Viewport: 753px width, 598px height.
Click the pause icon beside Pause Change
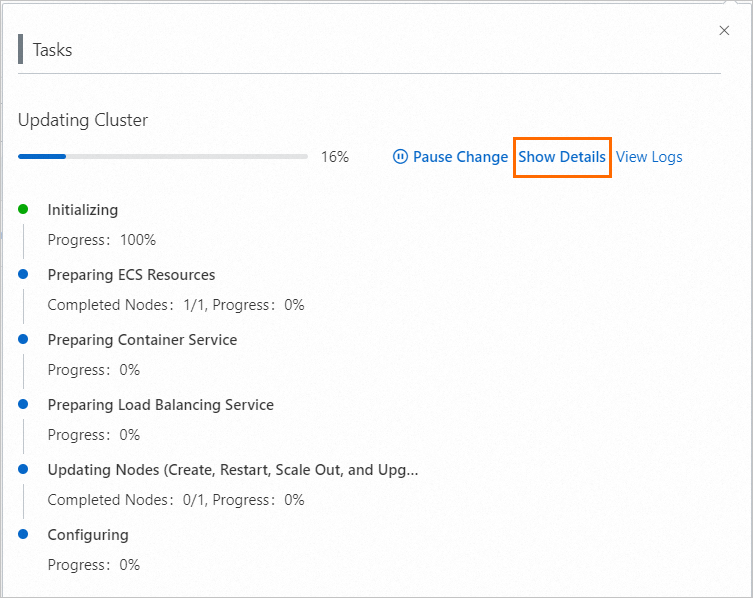point(400,157)
